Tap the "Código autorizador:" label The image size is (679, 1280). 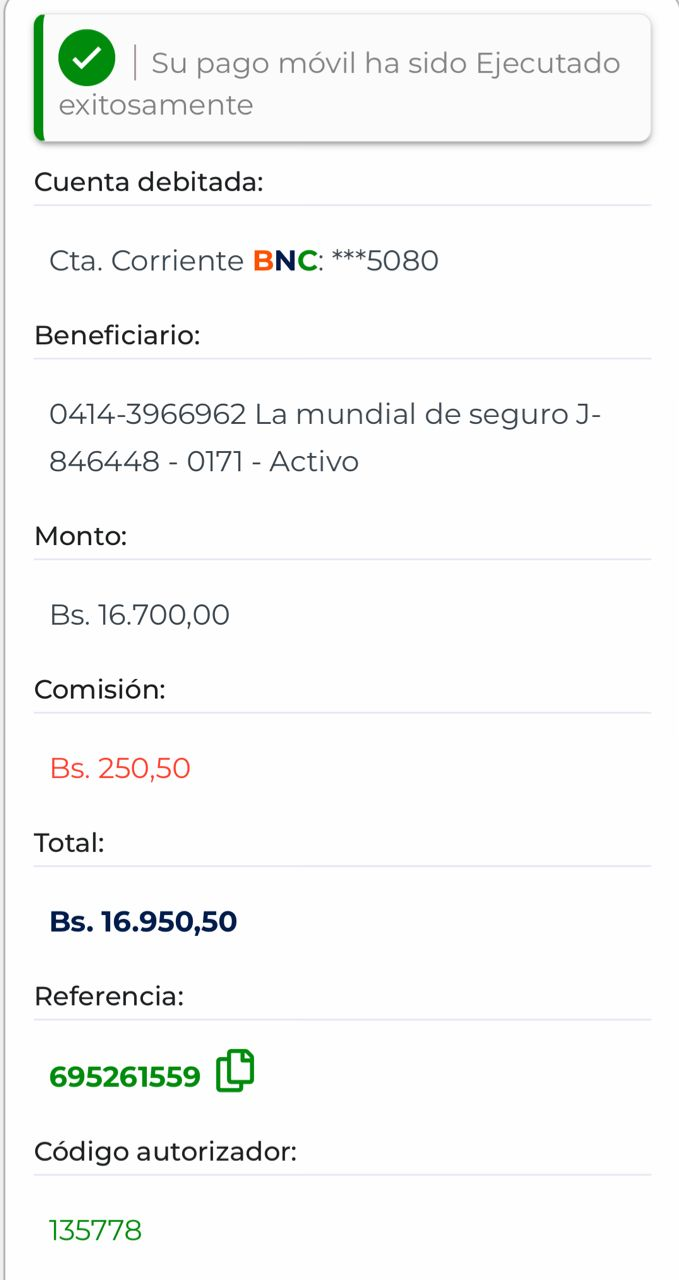tap(165, 1152)
